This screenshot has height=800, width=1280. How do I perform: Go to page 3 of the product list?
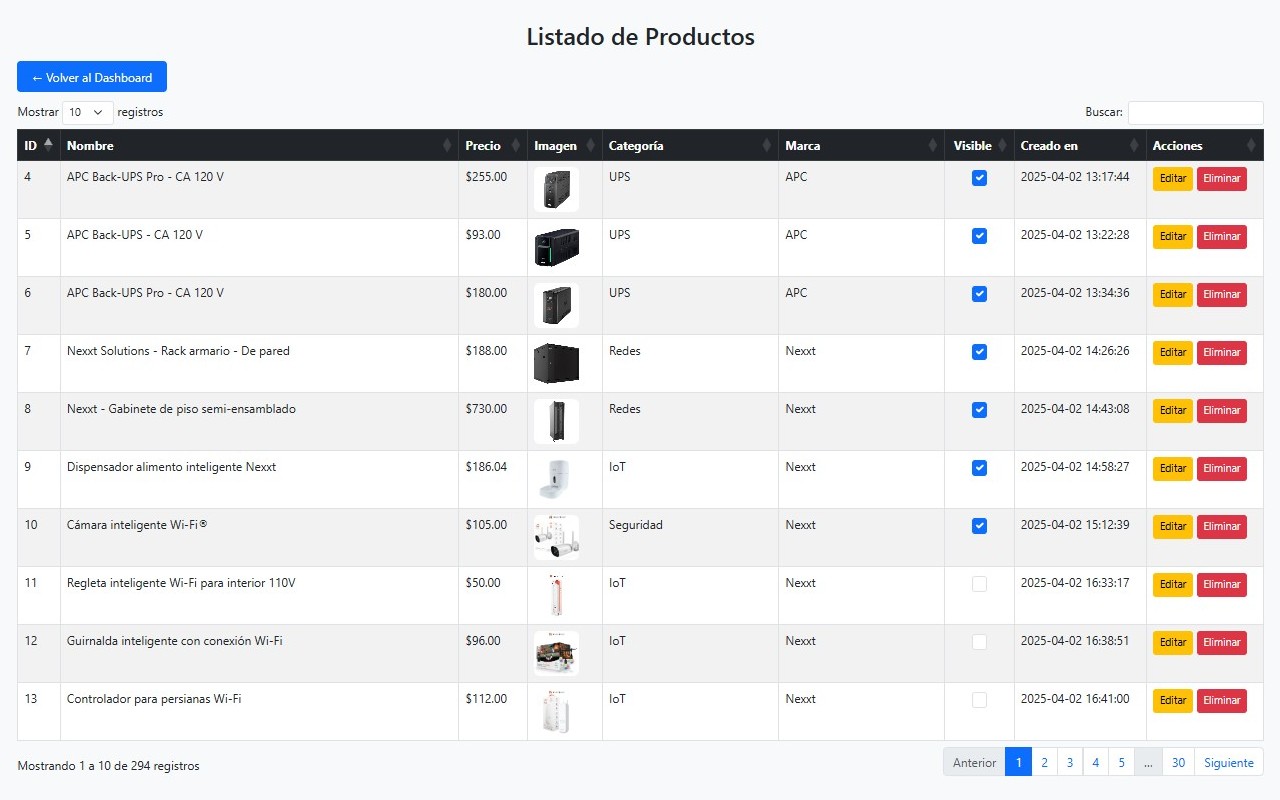point(1070,762)
